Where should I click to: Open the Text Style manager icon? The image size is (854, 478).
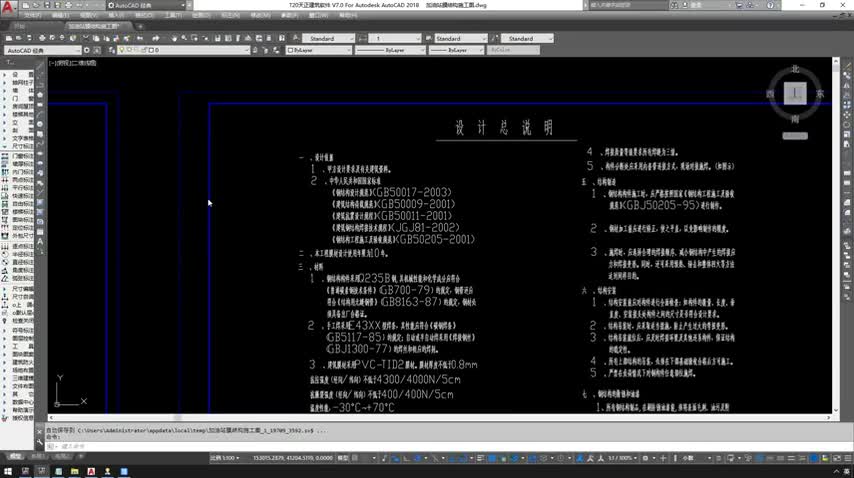[x=296, y=39]
